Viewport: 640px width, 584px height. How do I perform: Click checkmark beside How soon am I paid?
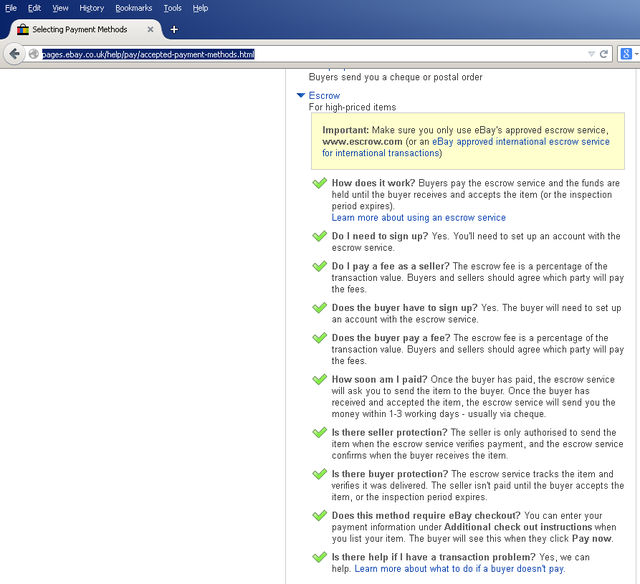coord(320,379)
